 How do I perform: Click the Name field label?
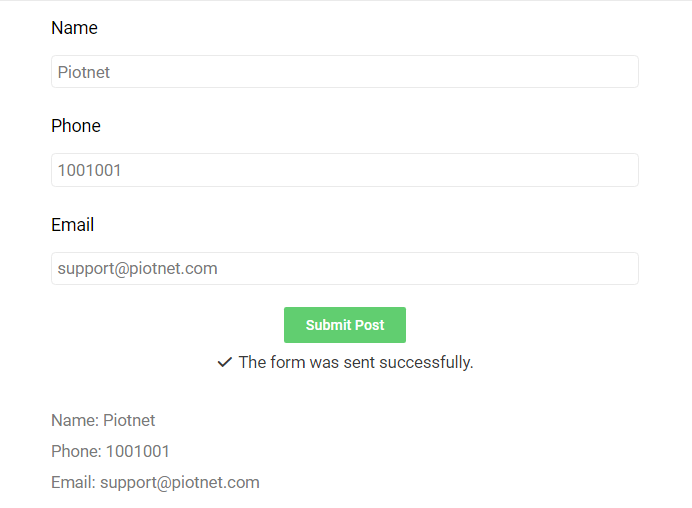click(x=74, y=28)
